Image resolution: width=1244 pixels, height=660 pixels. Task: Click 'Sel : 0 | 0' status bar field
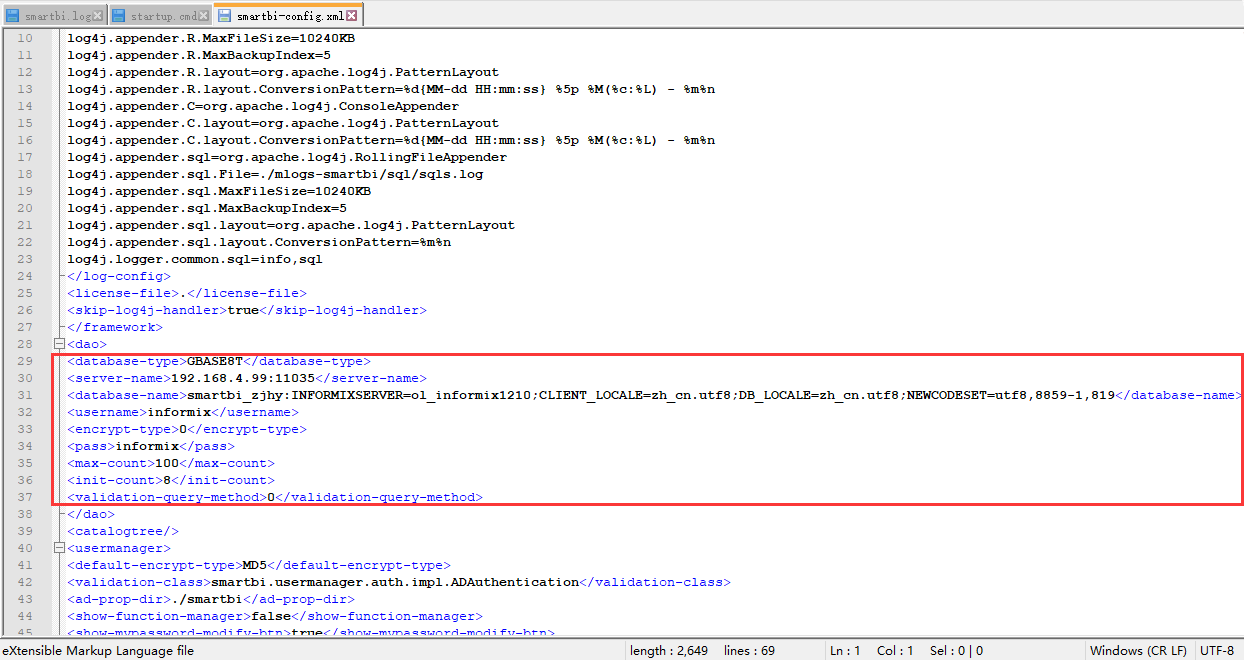click(956, 651)
